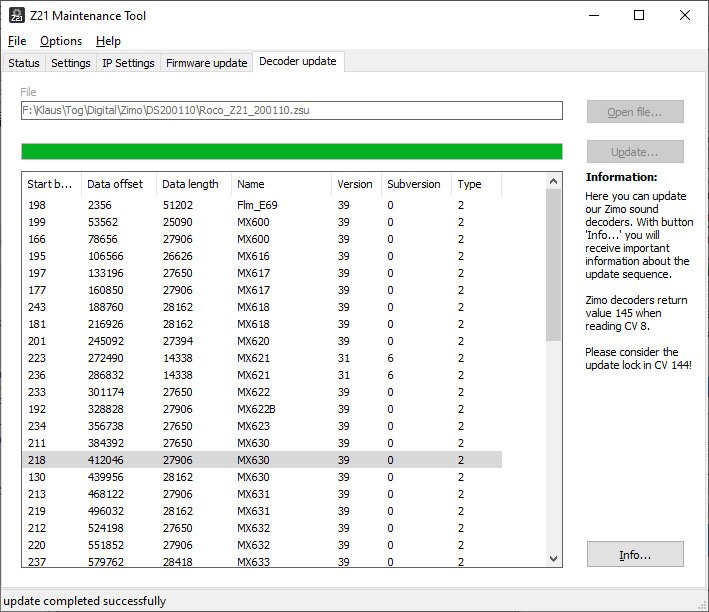Click the Open file... button
709x612 pixels.
coord(635,112)
